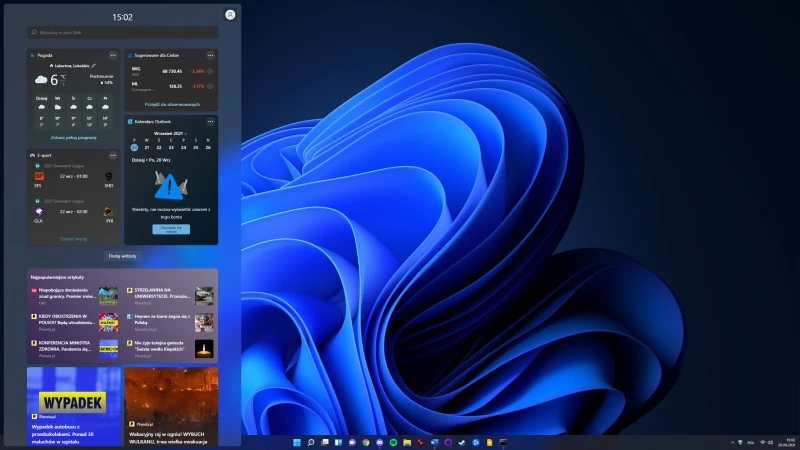Click blue button in Outlook calendar widget
Screen dimensions: 800x450
click(x=171, y=229)
